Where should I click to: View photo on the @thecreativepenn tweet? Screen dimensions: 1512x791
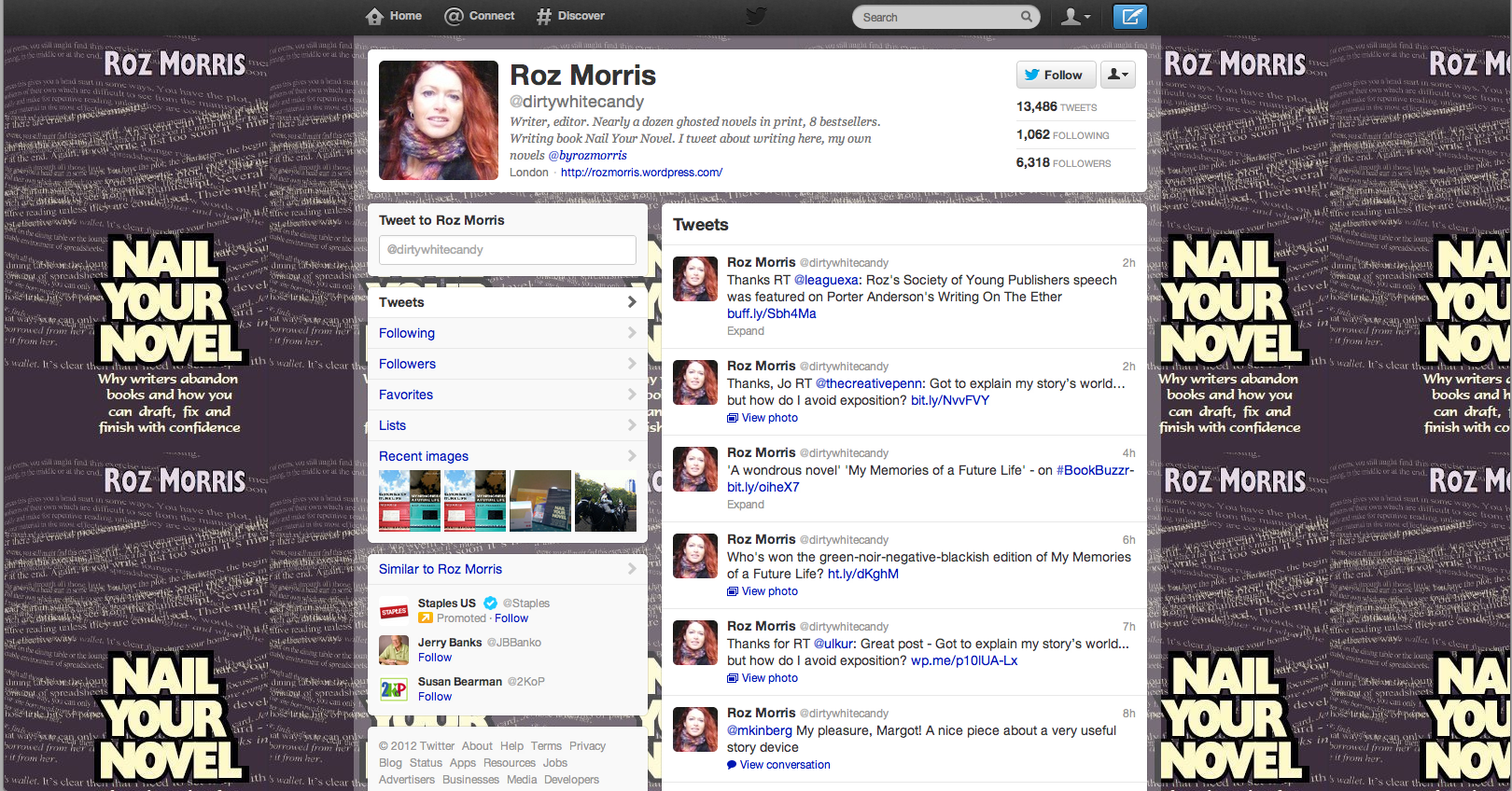click(x=763, y=418)
